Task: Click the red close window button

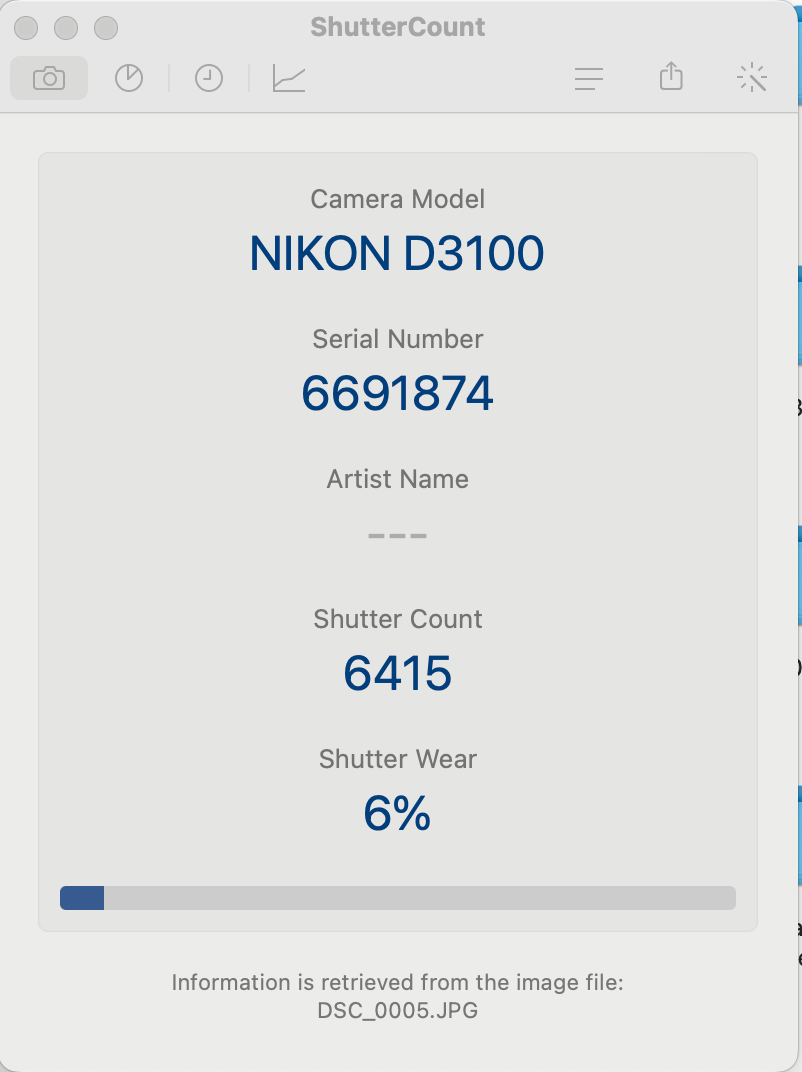Action: [x=26, y=28]
